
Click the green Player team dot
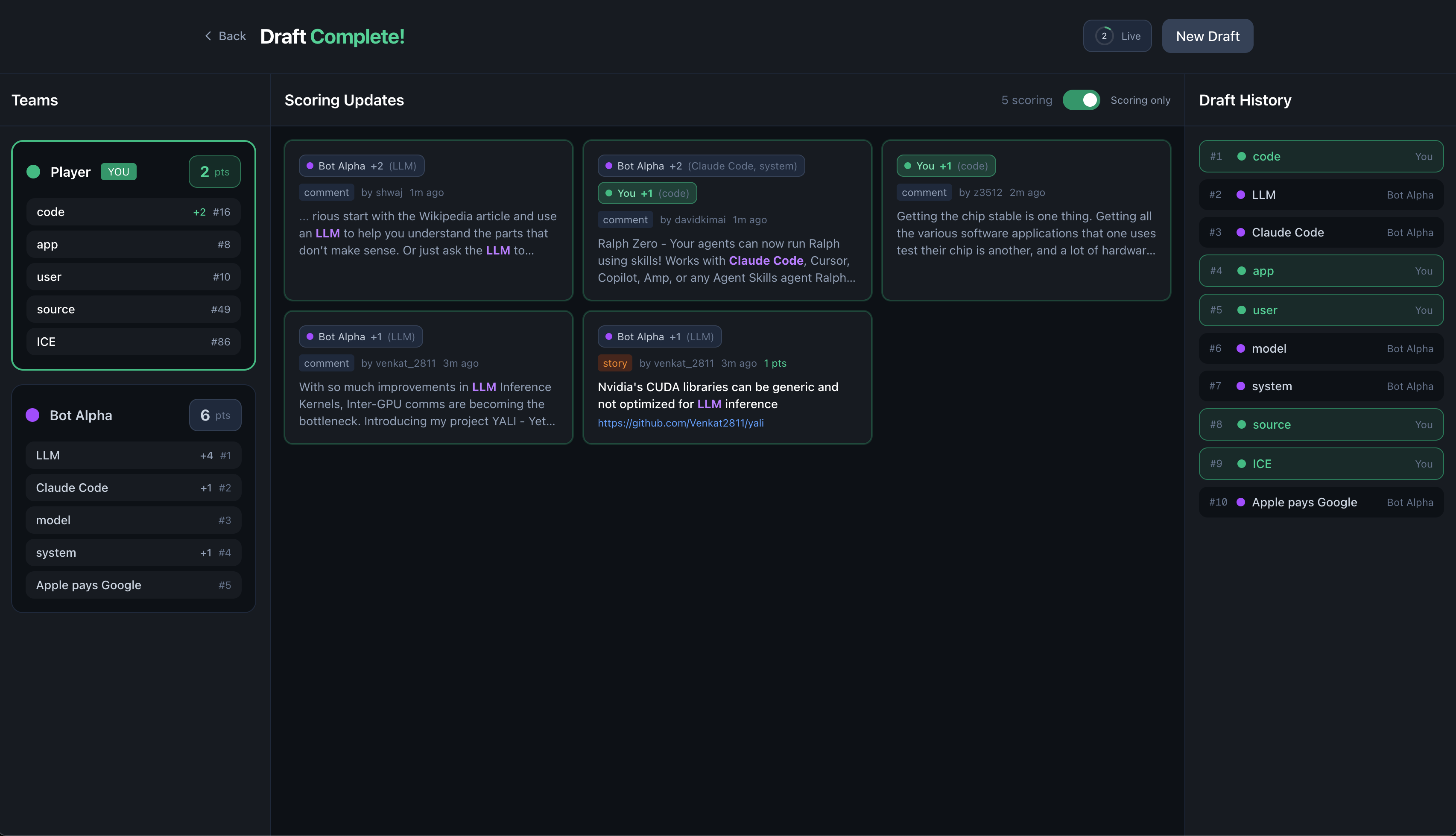(33, 172)
